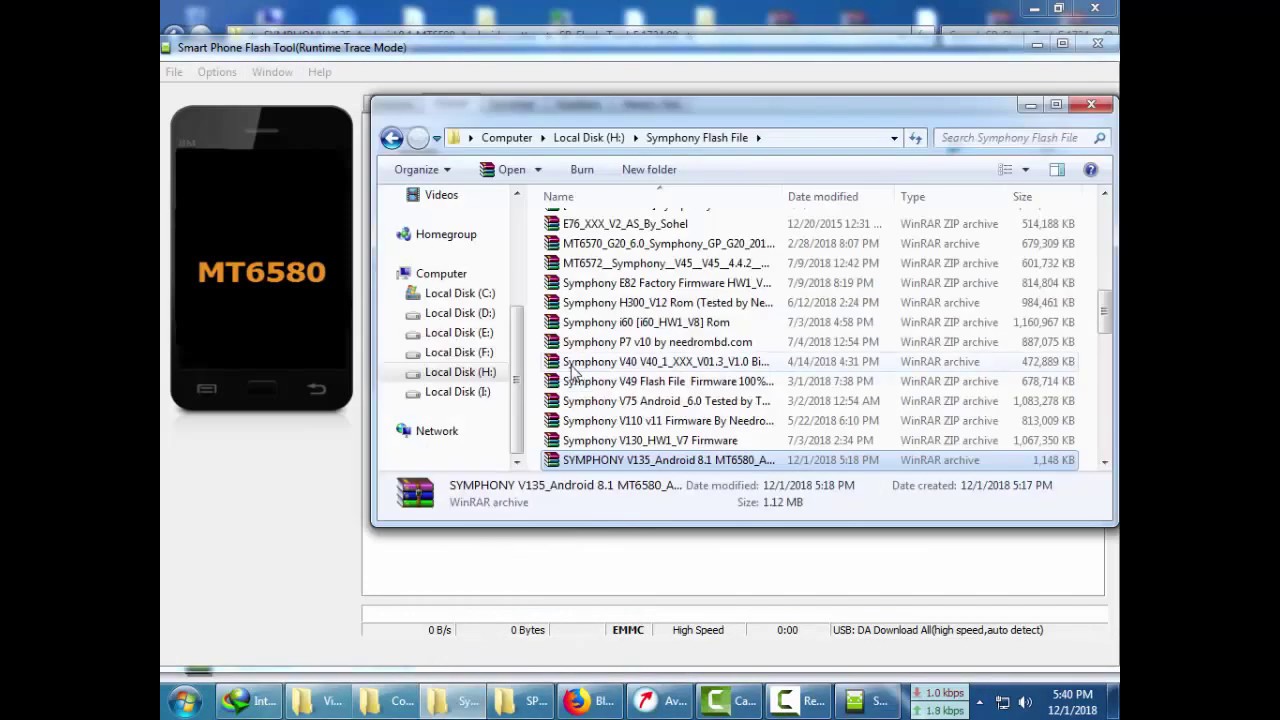Viewport: 1280px width, 720px height.
Task: Select Symphony E82 Factory Firmware file
Action: [810, 283]
